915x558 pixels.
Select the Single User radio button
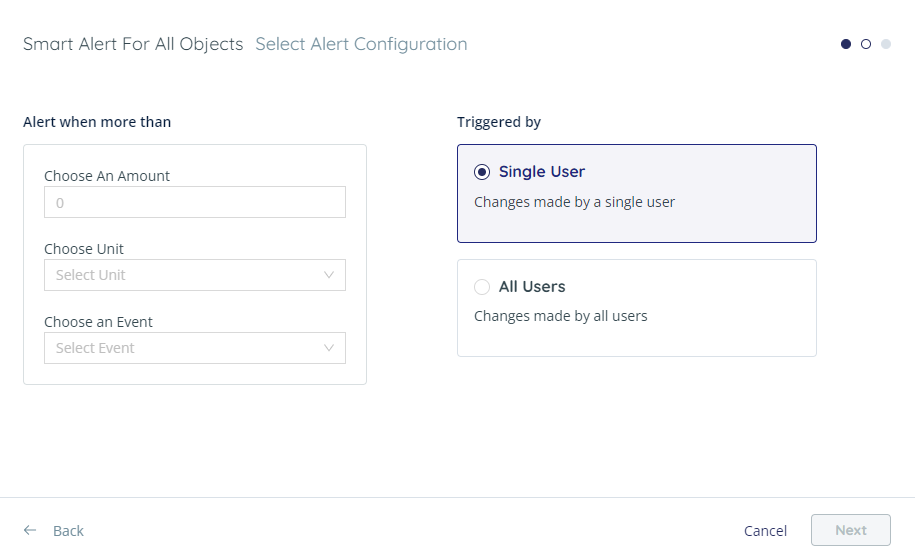coord(482,172)
